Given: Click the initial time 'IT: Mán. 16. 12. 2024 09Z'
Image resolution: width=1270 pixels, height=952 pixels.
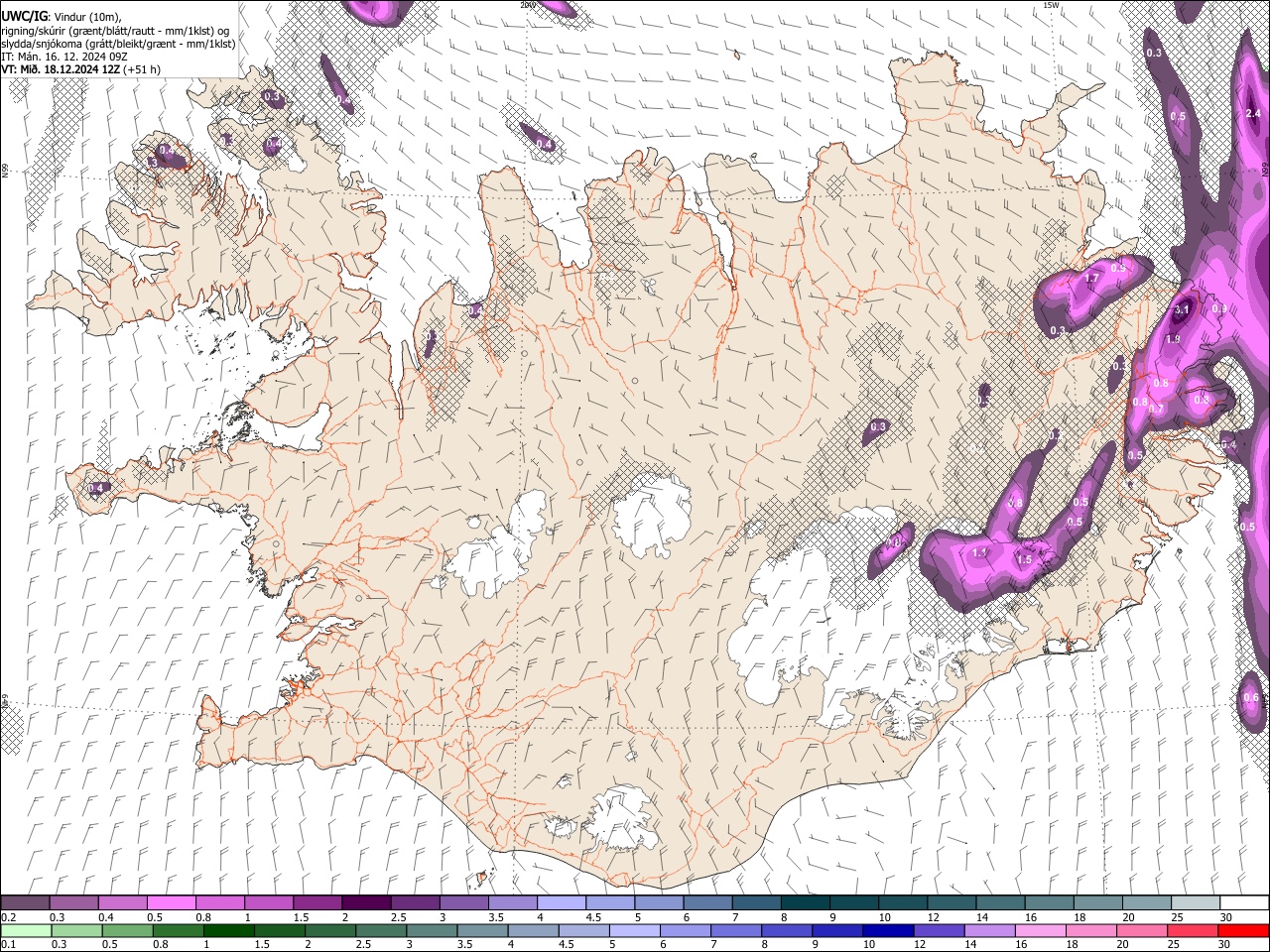Looking at the screenshot, I should [64, 57].
